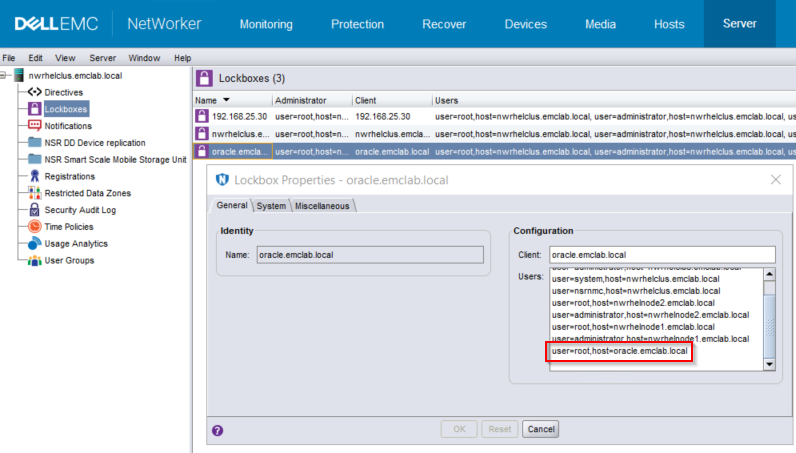Click the Name field in Identity
Screen dimensions: 796x453
pos(370,254)
